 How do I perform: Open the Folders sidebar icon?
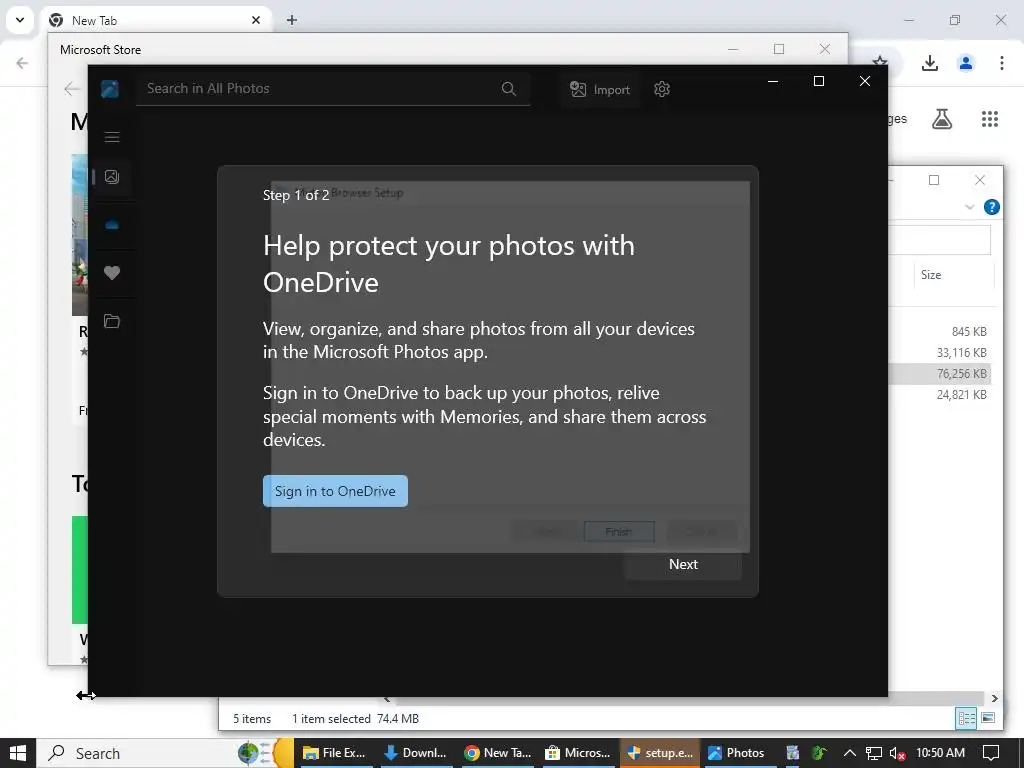coord(112,321)
